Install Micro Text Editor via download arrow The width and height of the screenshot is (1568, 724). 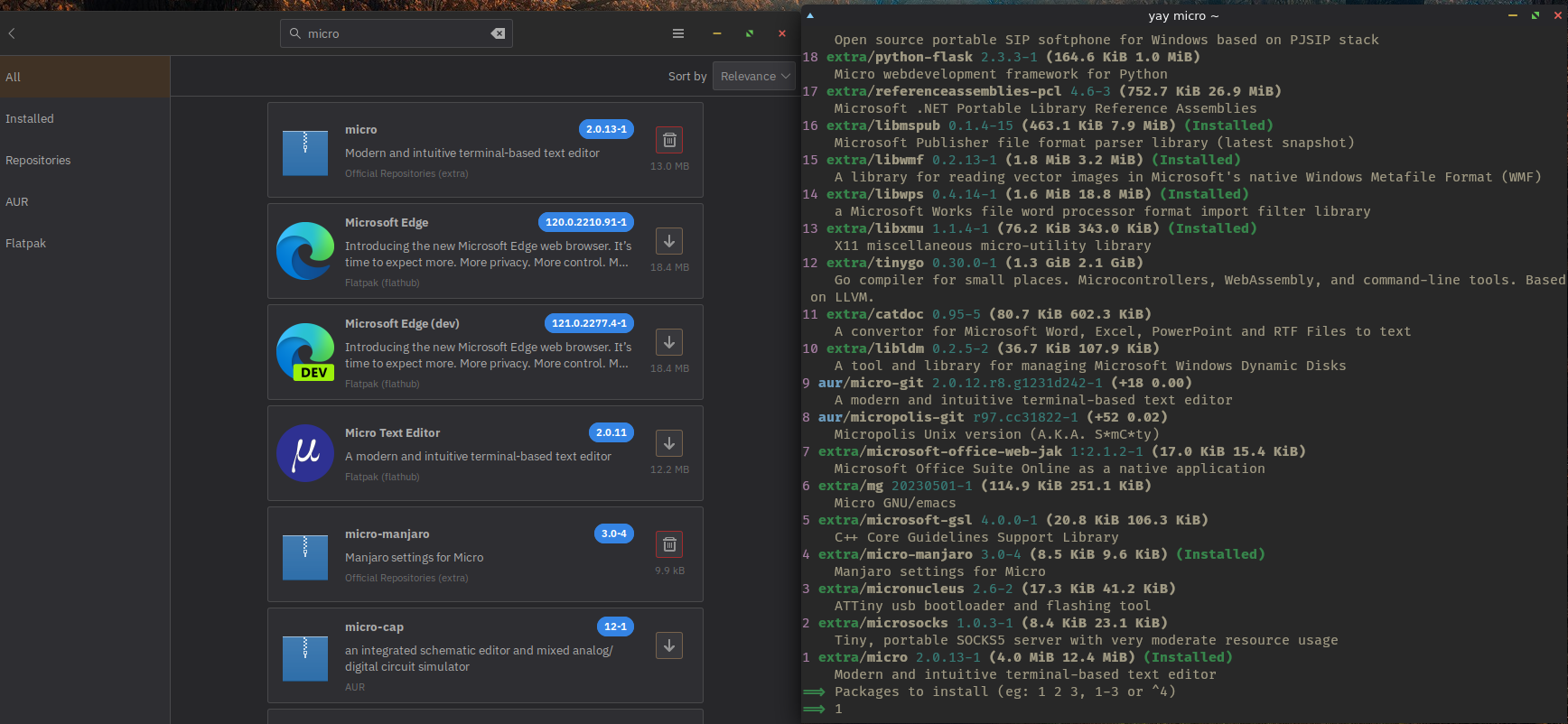tap(669, 443)
